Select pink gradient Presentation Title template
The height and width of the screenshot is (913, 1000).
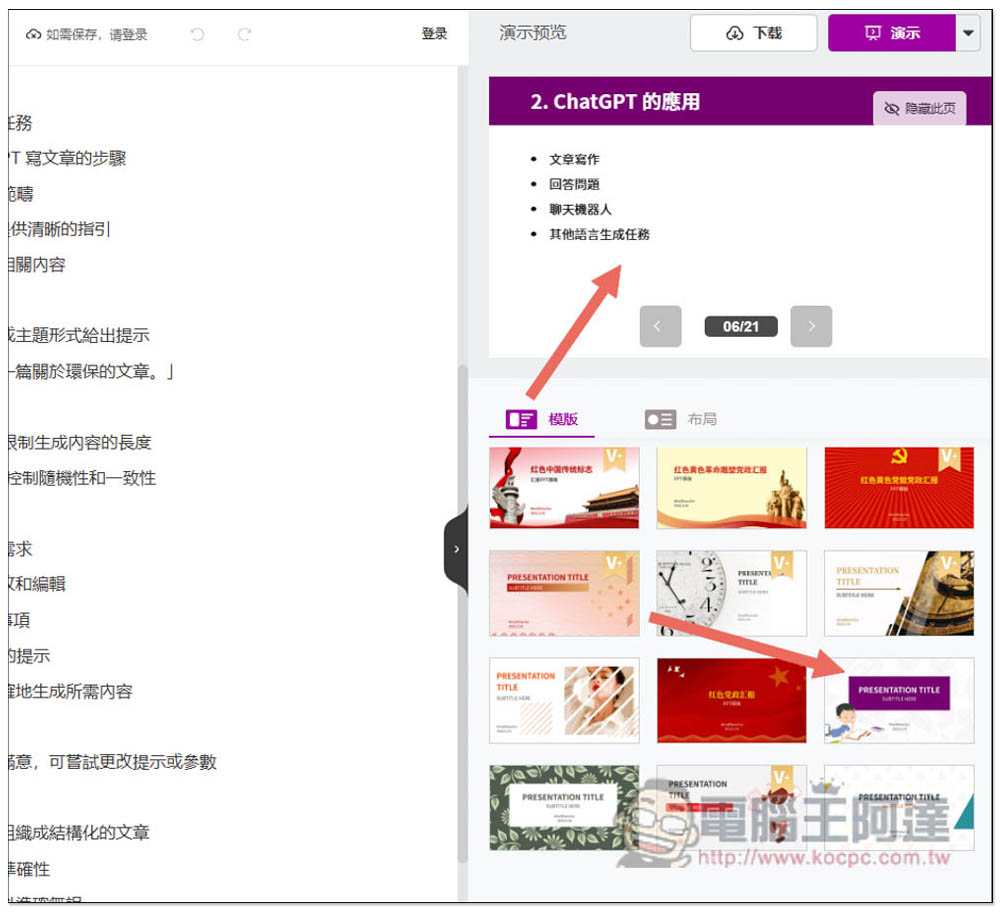564,593
